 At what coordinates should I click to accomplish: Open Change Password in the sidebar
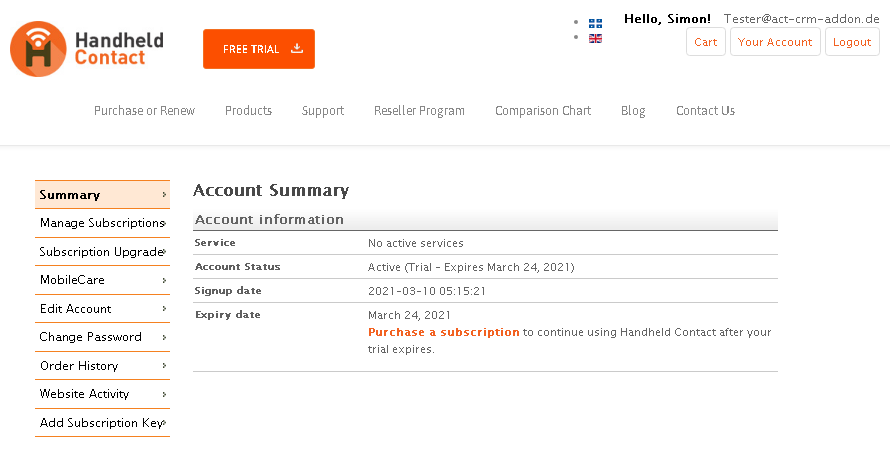[102, 337]
